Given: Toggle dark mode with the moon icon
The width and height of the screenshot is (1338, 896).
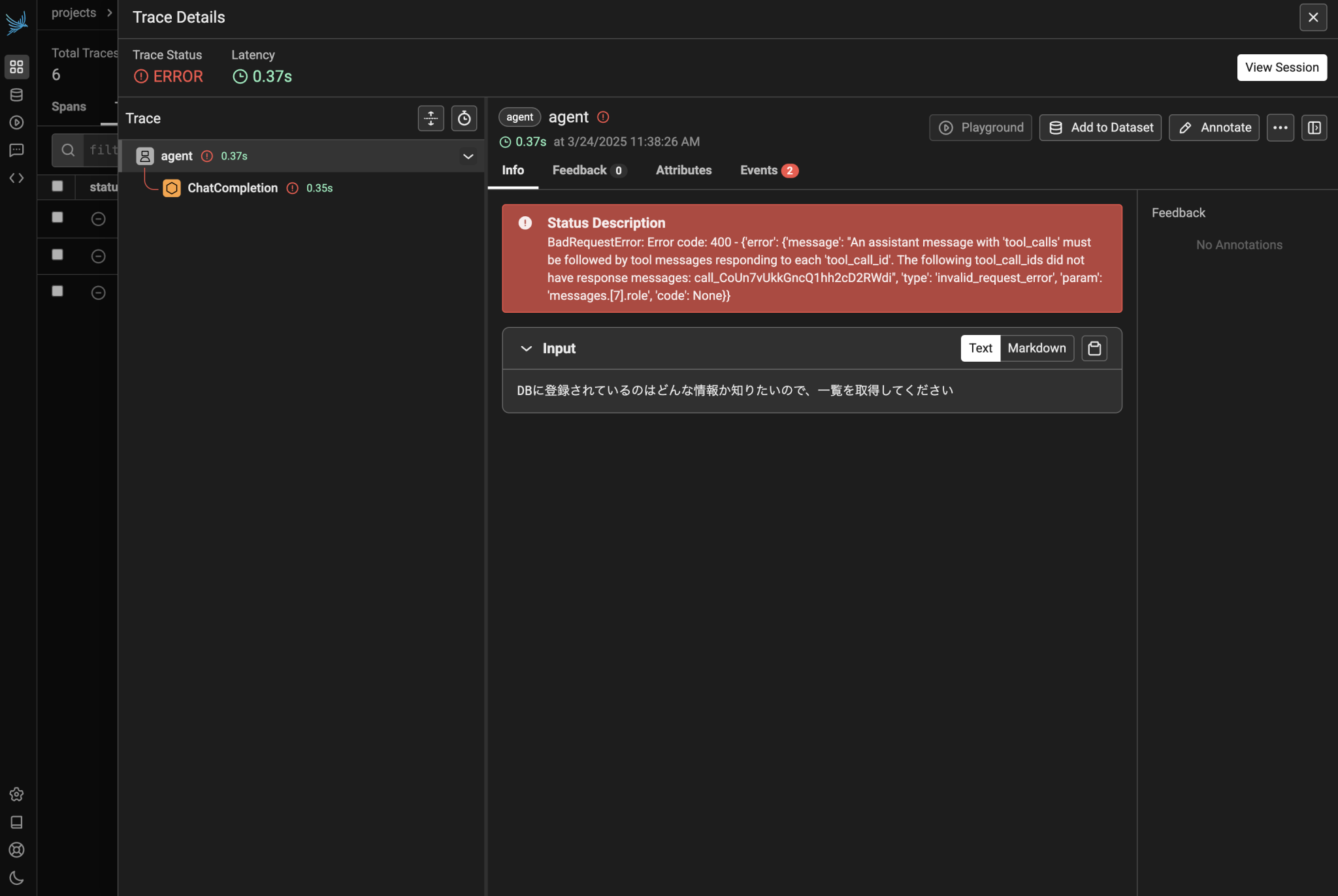Looking at the screenshot, I should pyautogui.click(x=16, y=877).
